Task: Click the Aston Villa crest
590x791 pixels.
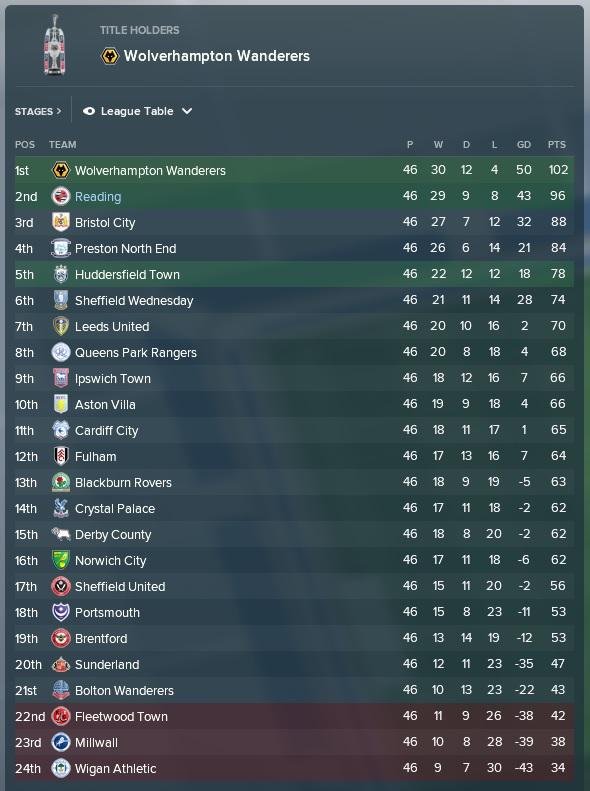Action: click(61, 404)
